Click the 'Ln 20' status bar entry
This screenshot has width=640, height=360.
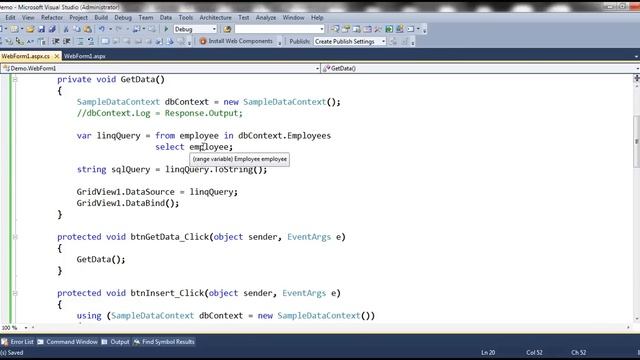[x=488, y=353]
